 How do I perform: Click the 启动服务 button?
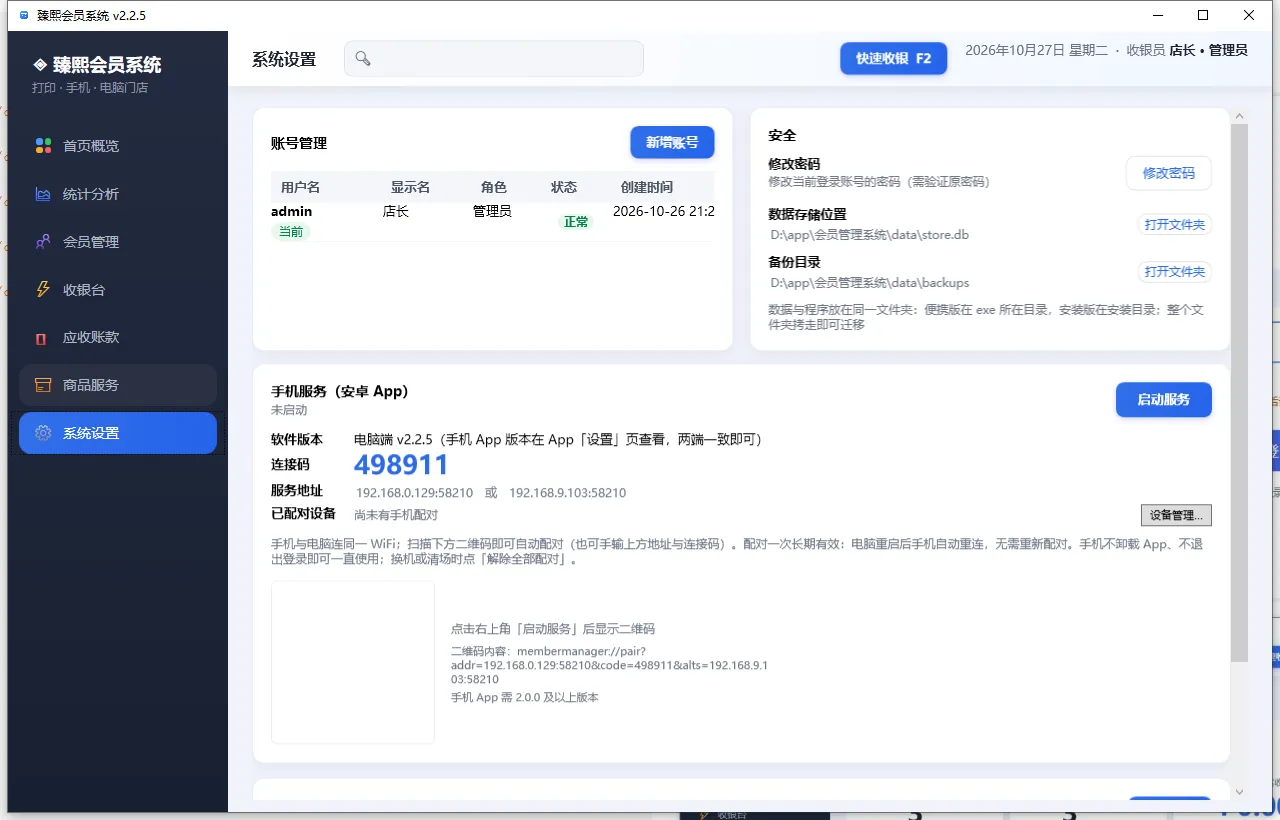tap(1164, 399)
